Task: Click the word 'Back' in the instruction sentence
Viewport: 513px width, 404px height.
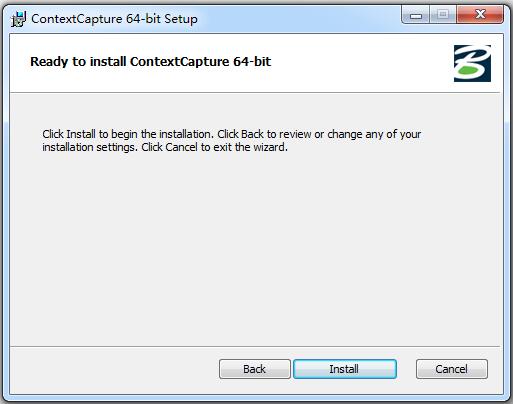Action: click(x=252, y=134)
